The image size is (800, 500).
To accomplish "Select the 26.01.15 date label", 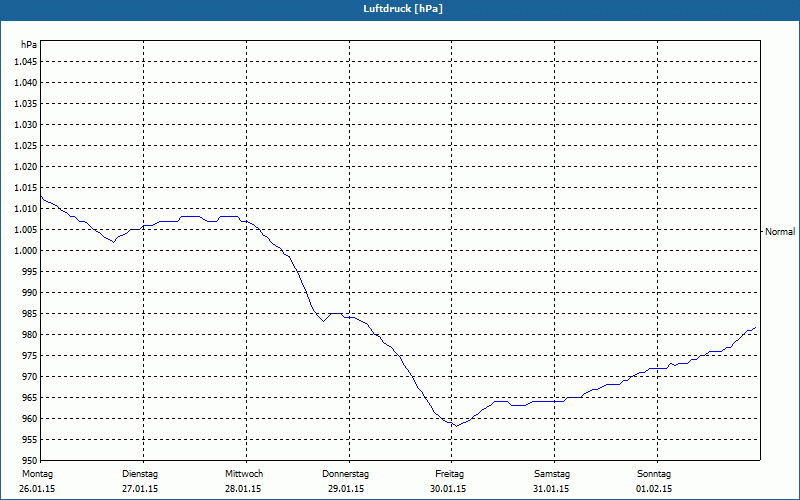I will (x=37, y=489).
